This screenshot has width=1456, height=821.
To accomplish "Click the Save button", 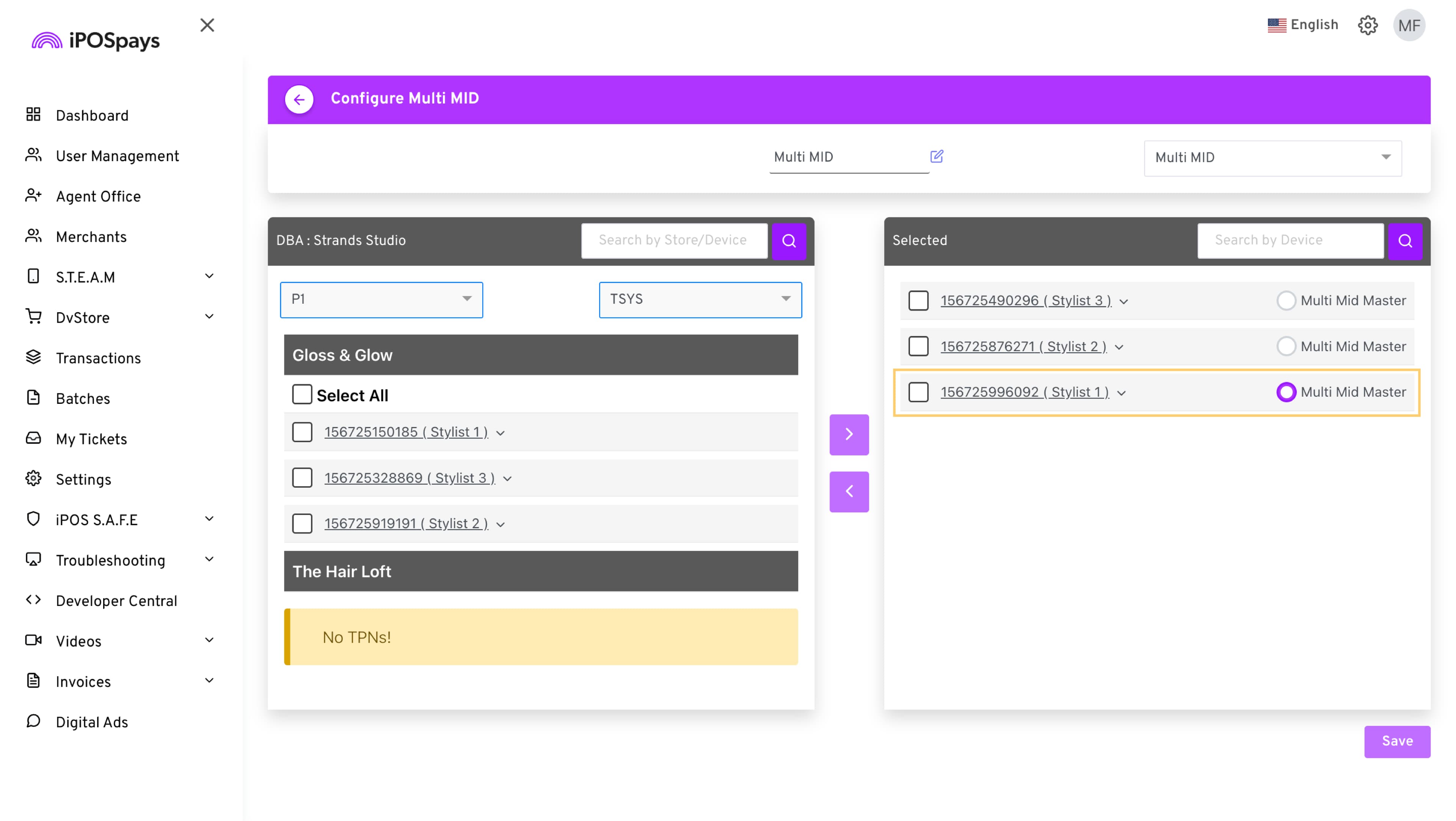I will point(1397,741).
